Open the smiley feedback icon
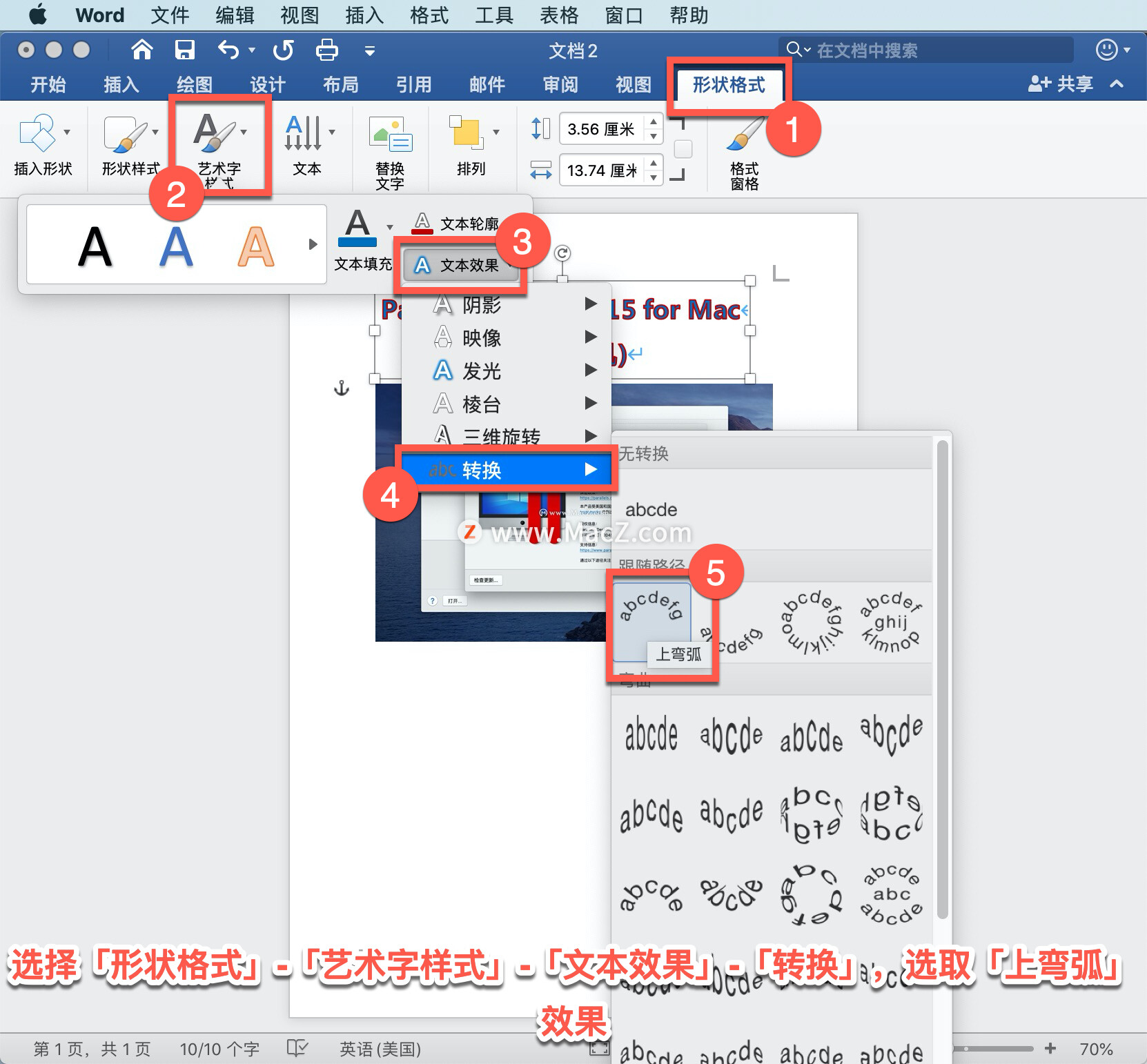1147x1064 pixels. pyautogui.click(x=1106, y=50)
